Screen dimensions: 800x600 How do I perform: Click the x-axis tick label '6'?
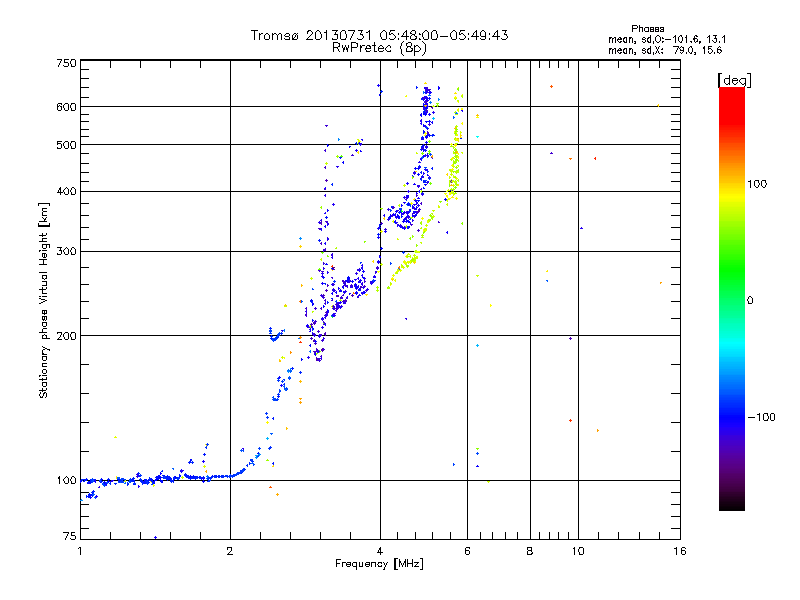[x=467, y=551]
